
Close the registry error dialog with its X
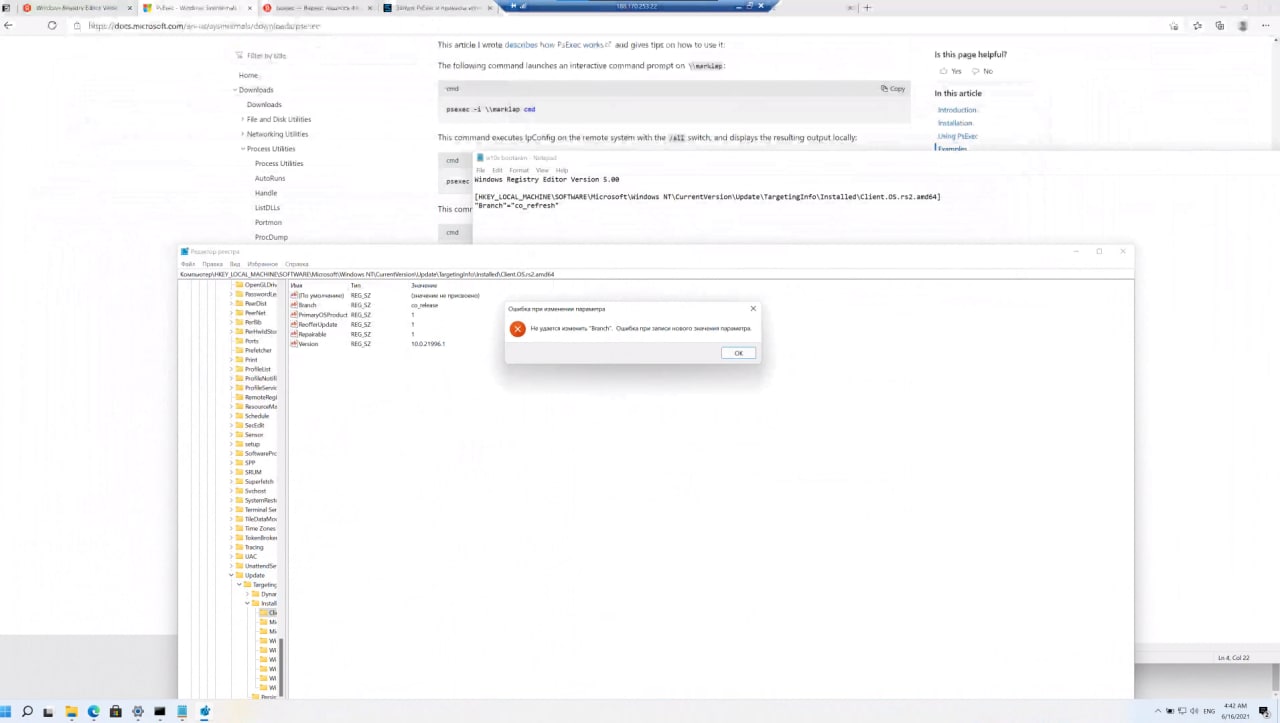tap(753, 308)
